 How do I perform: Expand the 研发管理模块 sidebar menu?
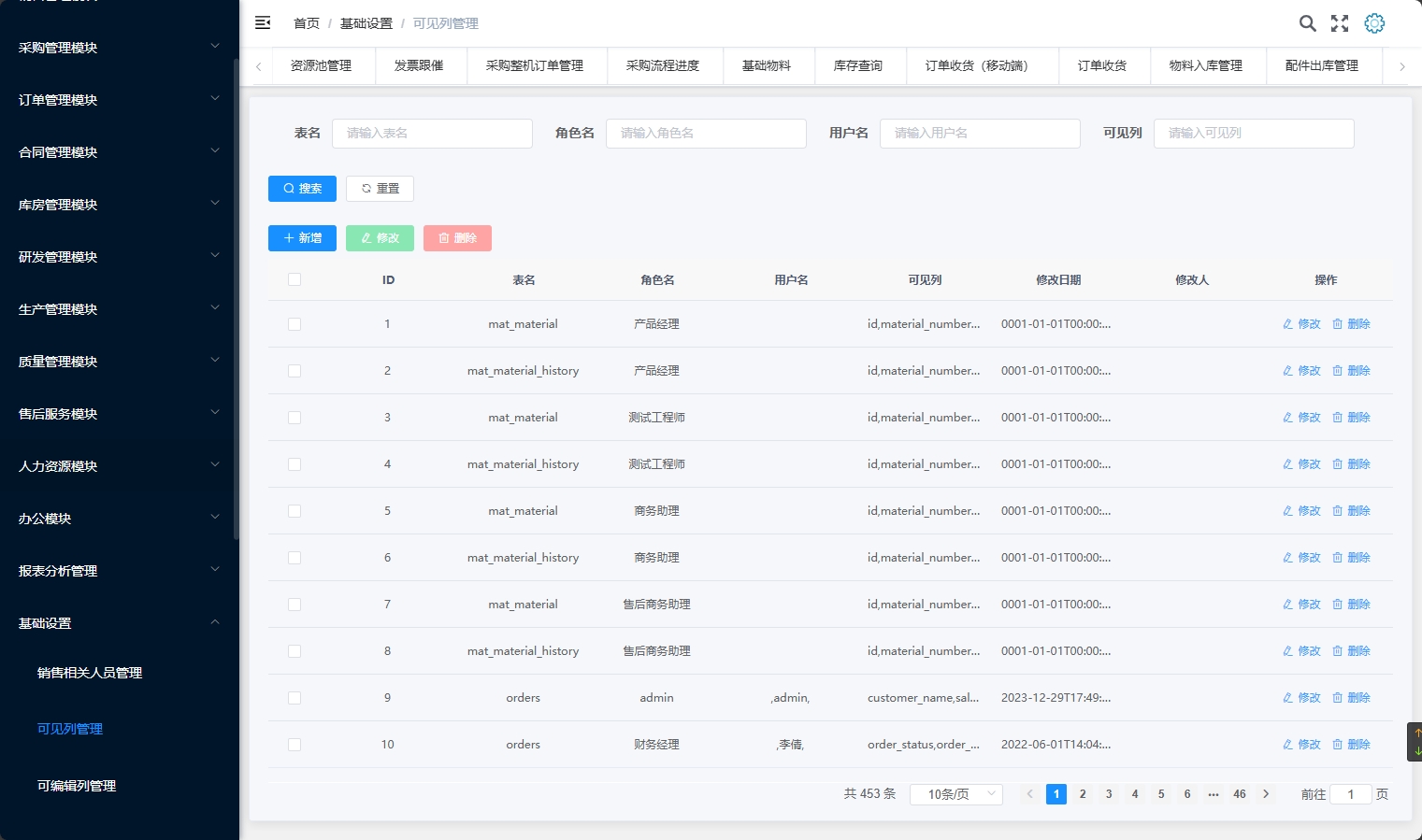pos(120,257)
